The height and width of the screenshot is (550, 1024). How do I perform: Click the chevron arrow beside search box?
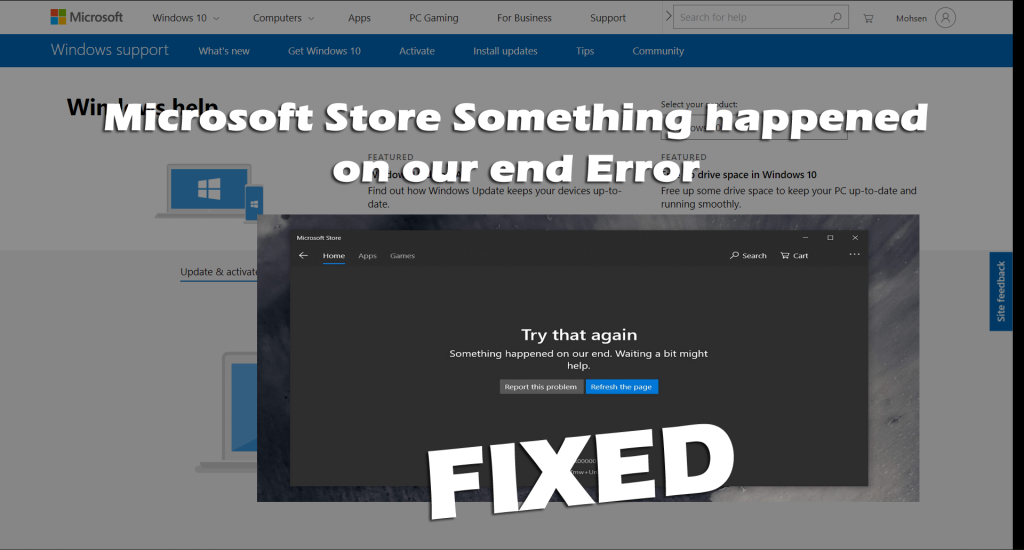pos(668,16)
